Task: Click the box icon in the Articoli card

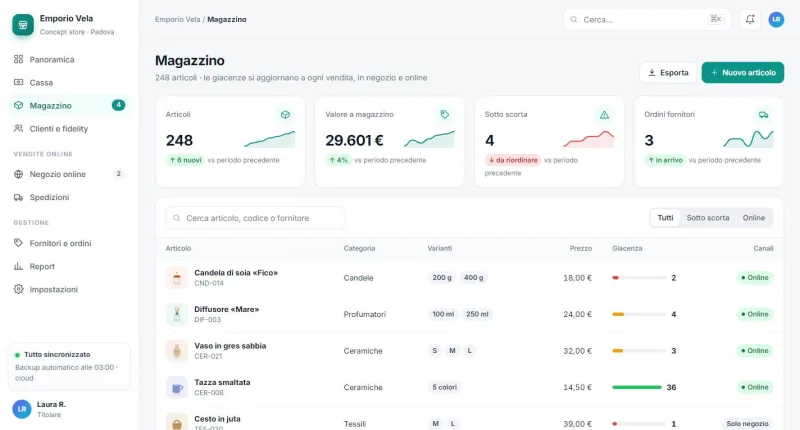Action: tap(285, 115)
